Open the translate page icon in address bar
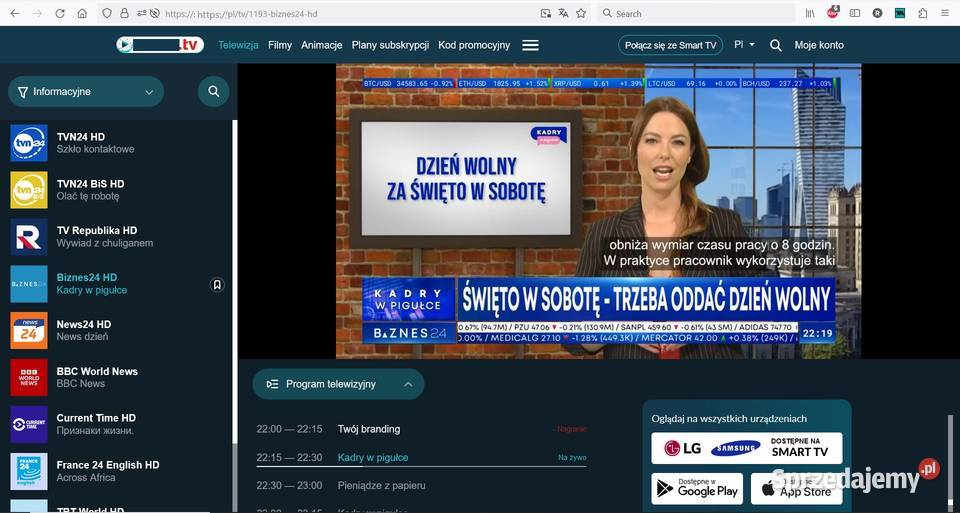Viewport: 960px width, 513px height. tap(563, 13)
